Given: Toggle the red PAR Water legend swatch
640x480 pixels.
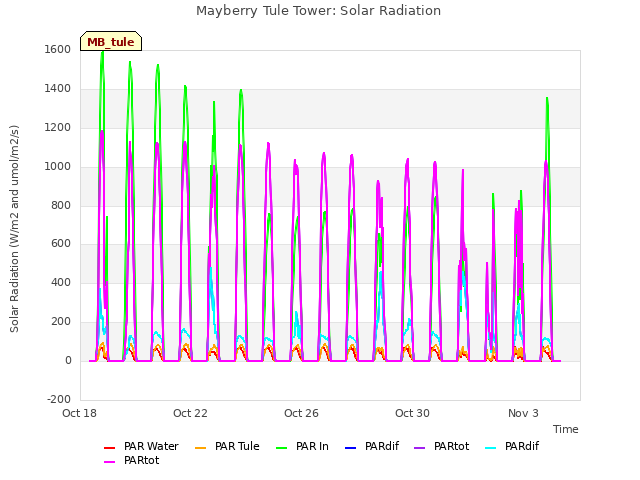Looking at the screenshot, I should pyautogui.click(x=109, y=448).
